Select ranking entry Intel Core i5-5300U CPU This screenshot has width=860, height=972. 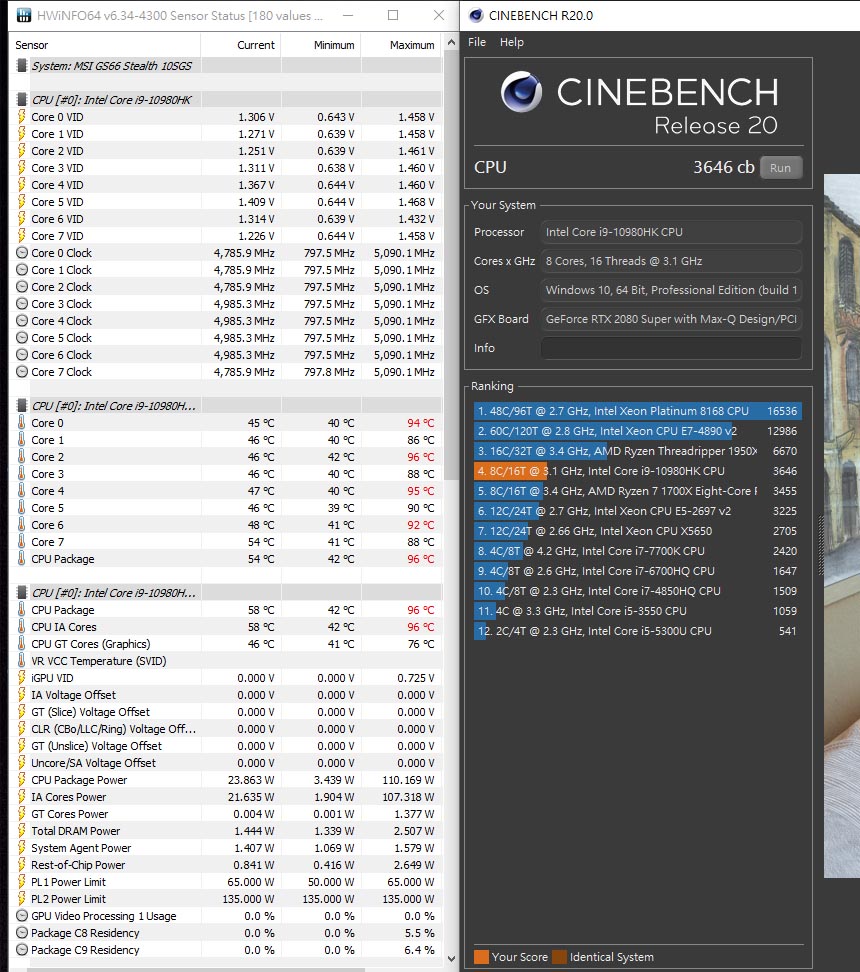point(637,631)
